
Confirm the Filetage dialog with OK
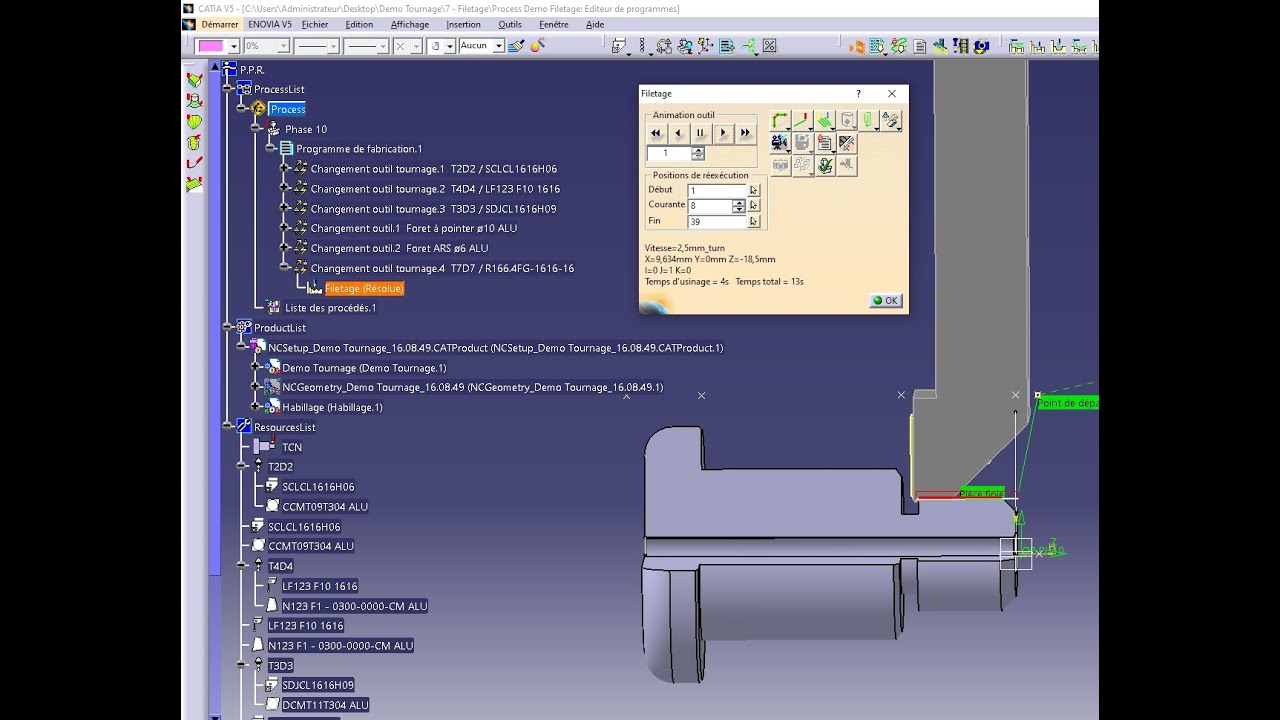[x=886, y=300]
